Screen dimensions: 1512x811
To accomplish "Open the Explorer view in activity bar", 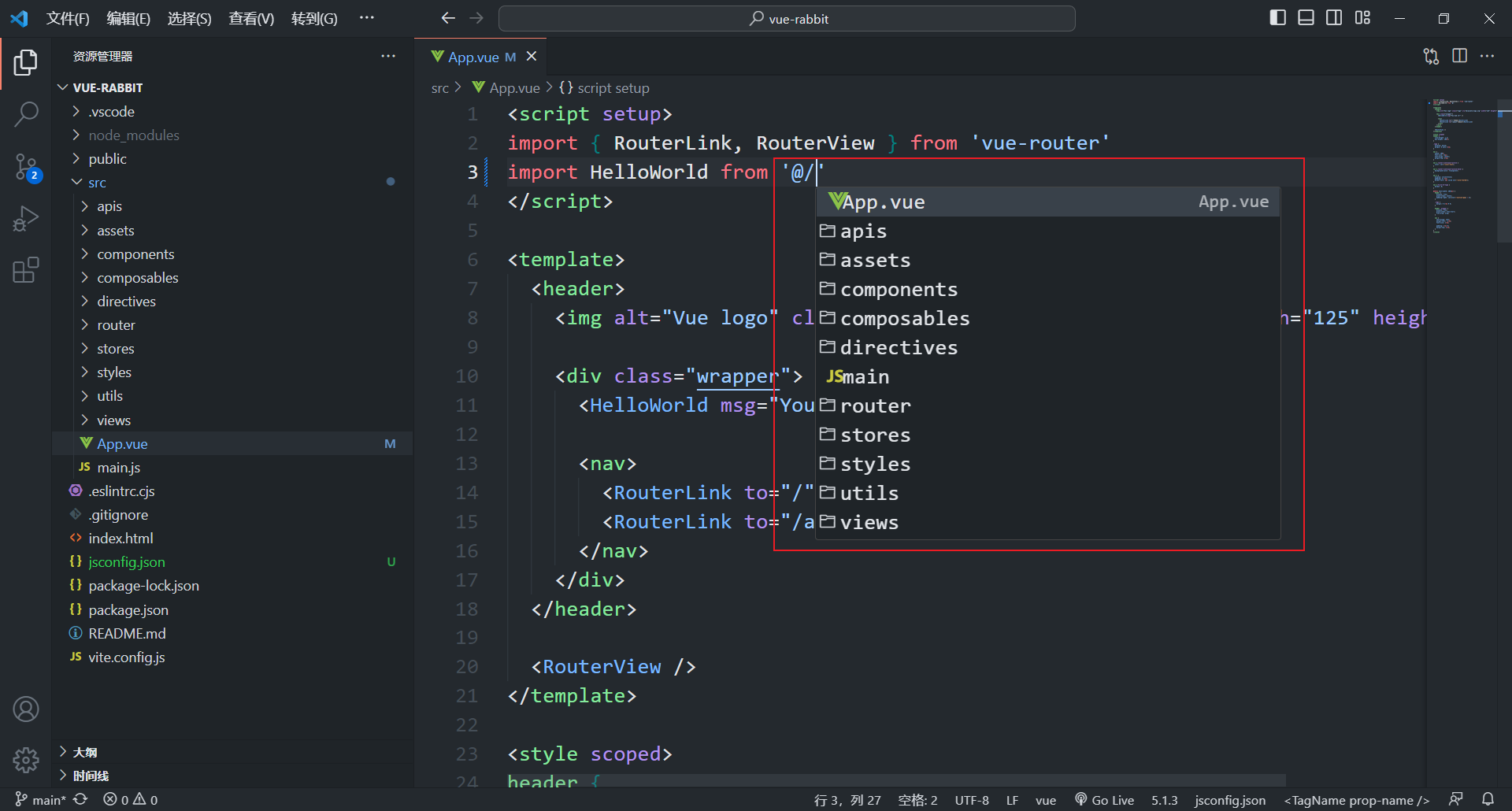I will [x=26, y=63].
